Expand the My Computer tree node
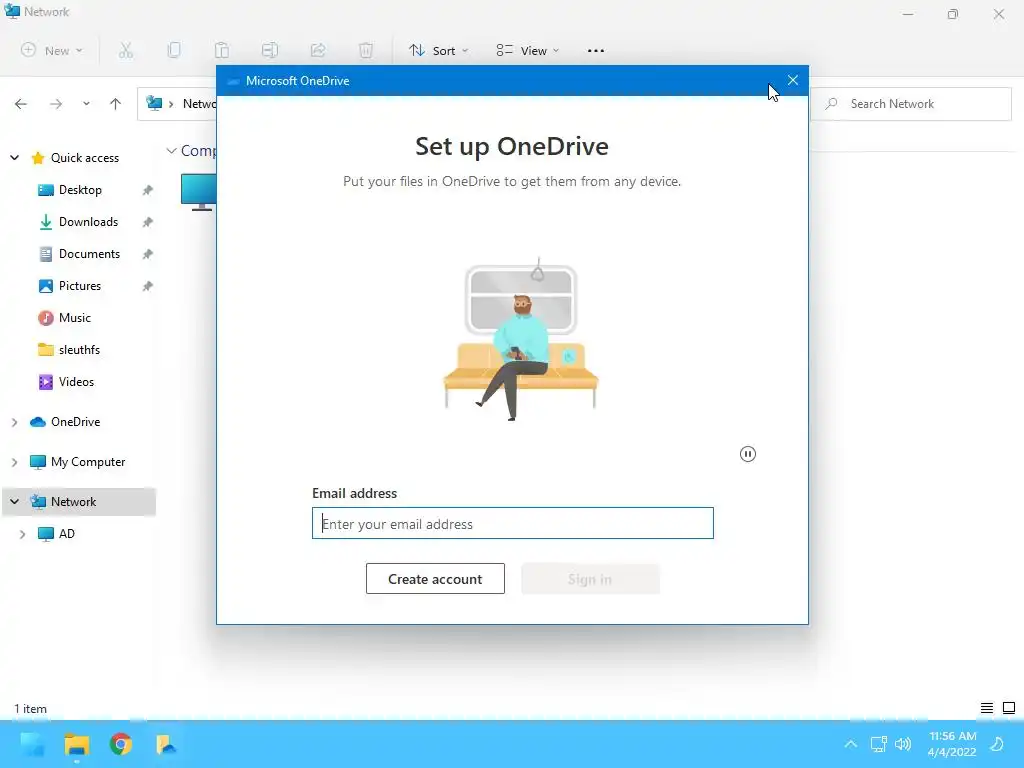The height and width of the screenshot is (768, 1024). (14, 462)
